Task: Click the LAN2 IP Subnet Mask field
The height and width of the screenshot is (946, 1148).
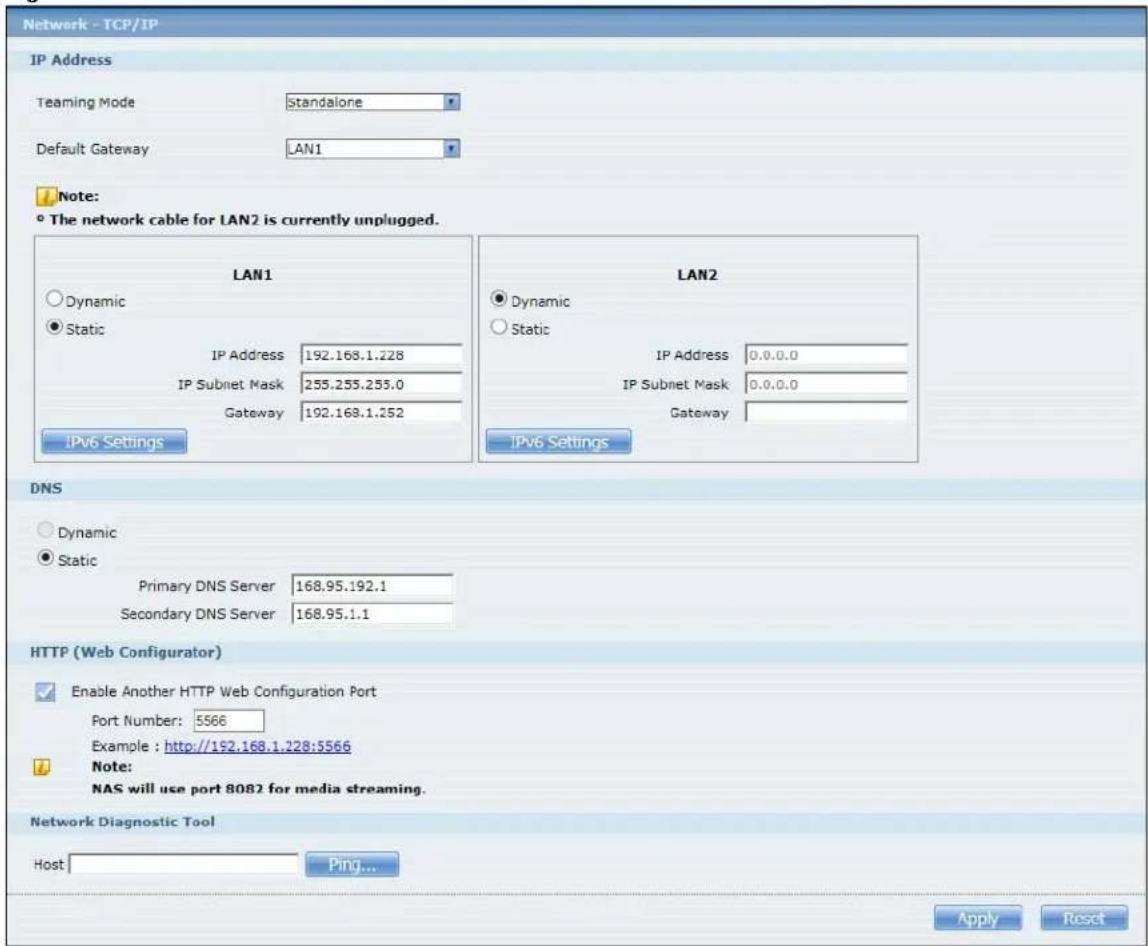Action: click(x=827, y=384)
